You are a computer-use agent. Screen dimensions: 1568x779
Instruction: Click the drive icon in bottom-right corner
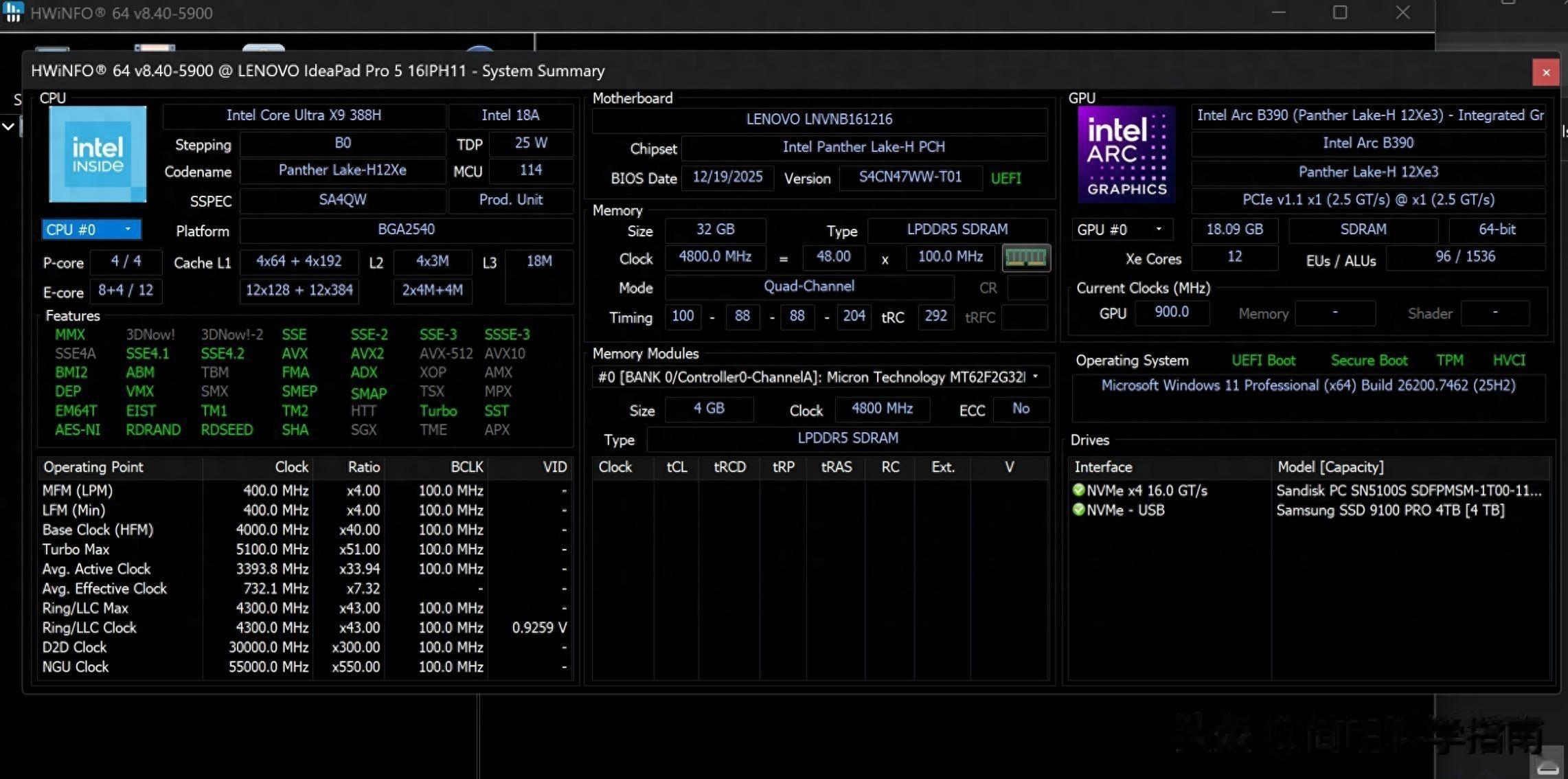click(1547, 767)
